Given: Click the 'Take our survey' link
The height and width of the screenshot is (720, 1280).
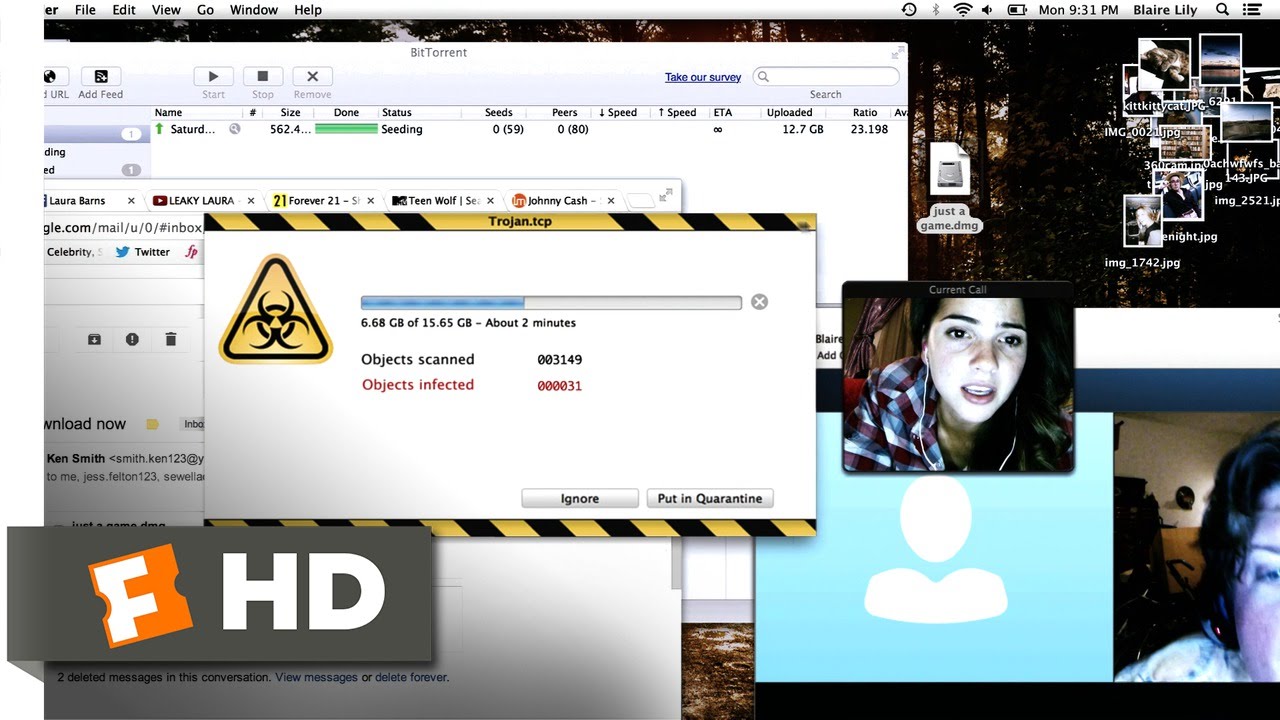Looking at the screenshot, I should [703, 77].
